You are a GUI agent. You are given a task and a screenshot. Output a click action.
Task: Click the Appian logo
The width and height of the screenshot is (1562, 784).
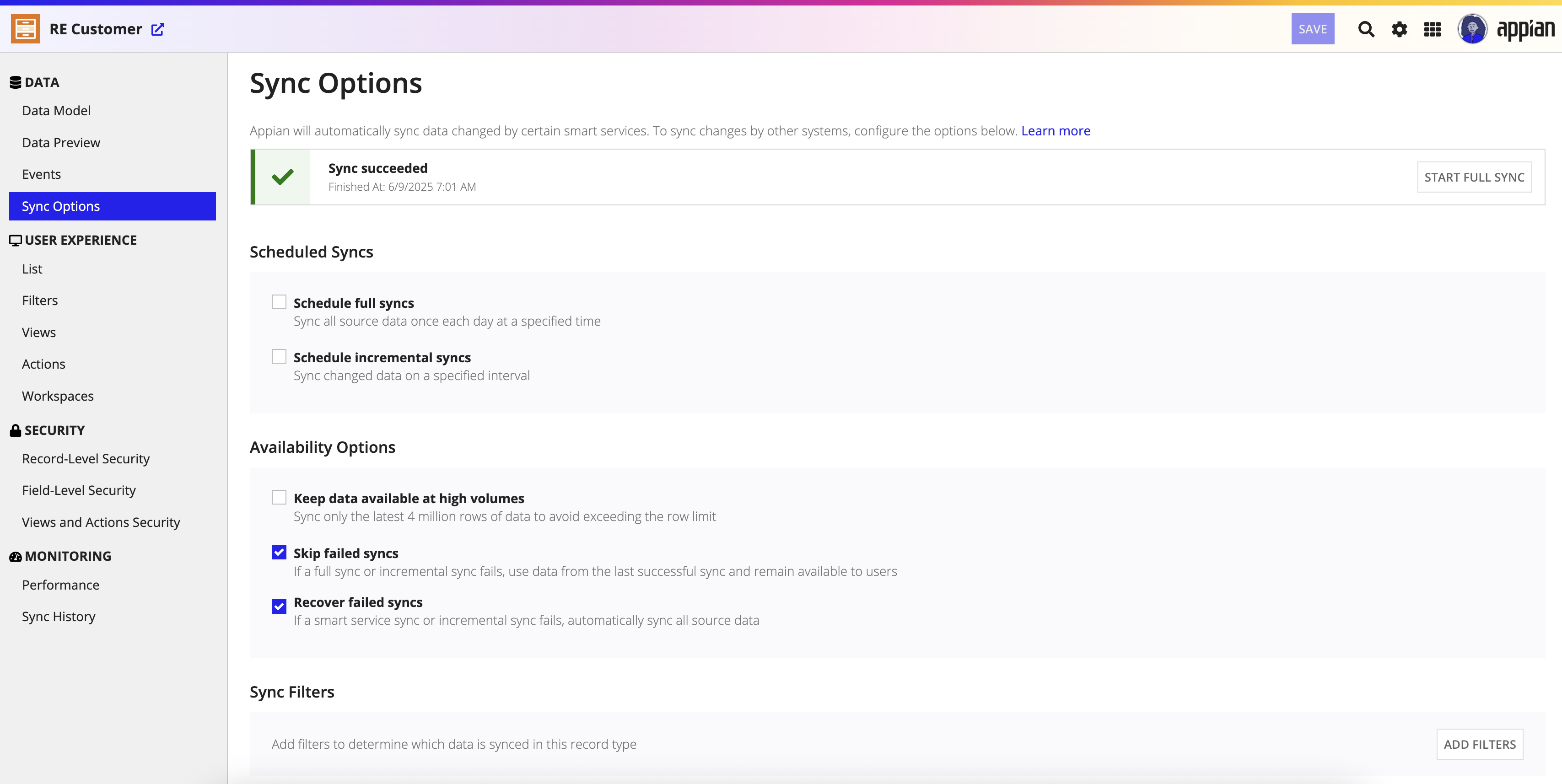pyautogui.click(x=1525, y=30)
